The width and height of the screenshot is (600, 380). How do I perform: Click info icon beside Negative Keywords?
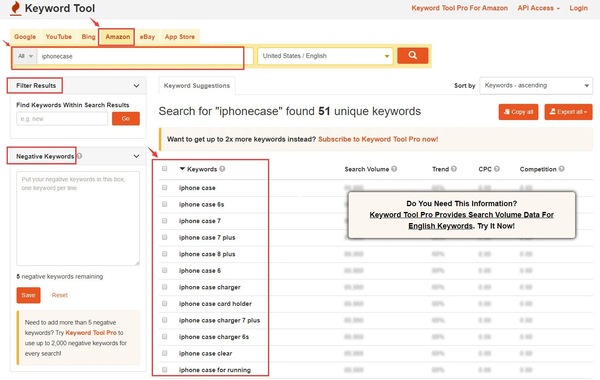click(x=80, y=156)
